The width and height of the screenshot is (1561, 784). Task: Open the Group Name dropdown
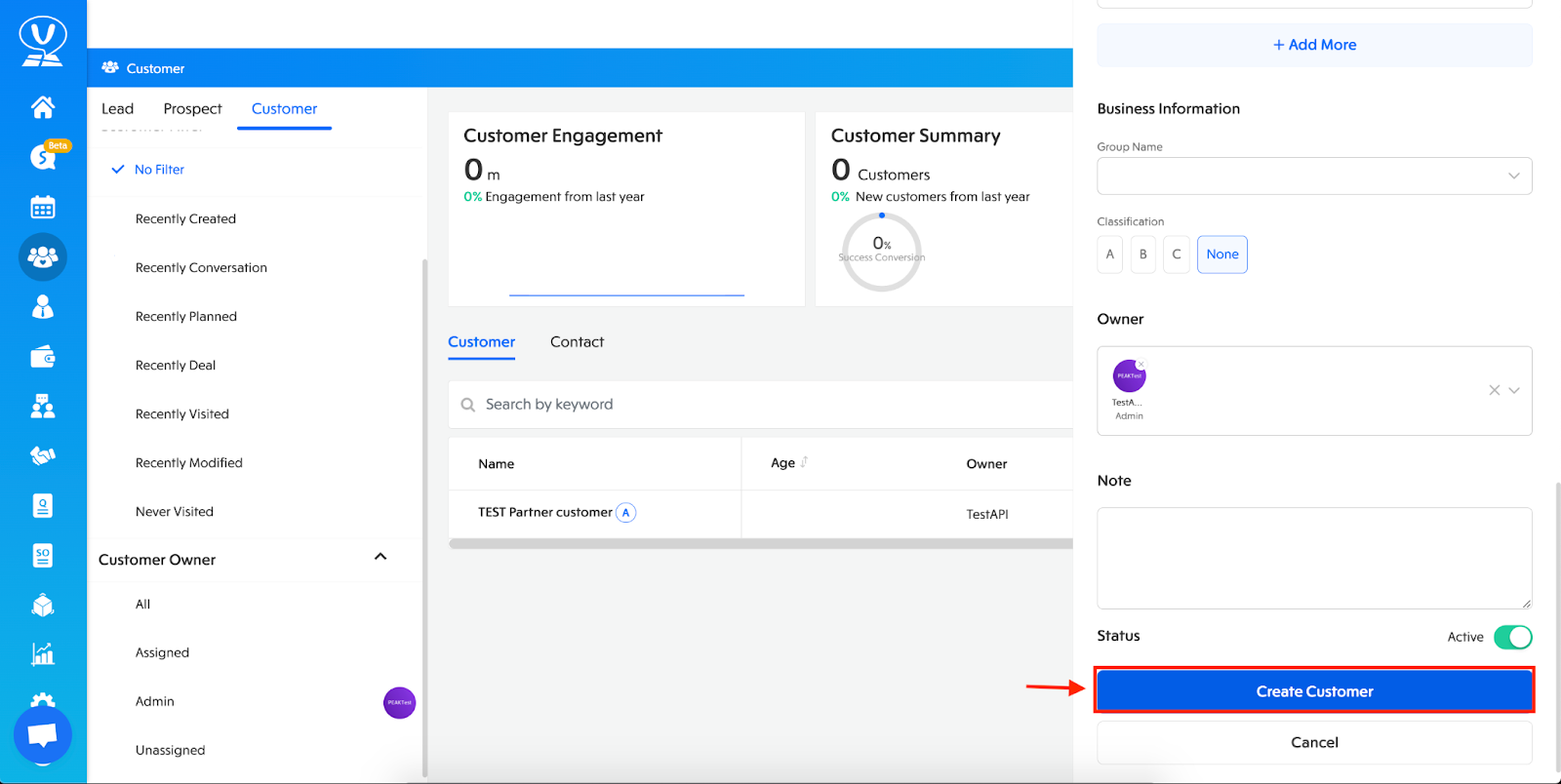(x=1314, y=176)
